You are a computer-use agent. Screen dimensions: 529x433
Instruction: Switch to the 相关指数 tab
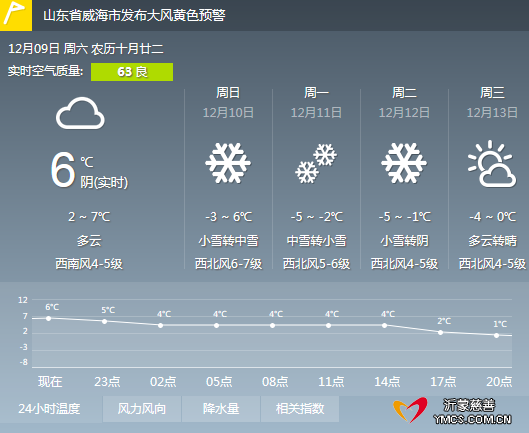pos(300,409)
